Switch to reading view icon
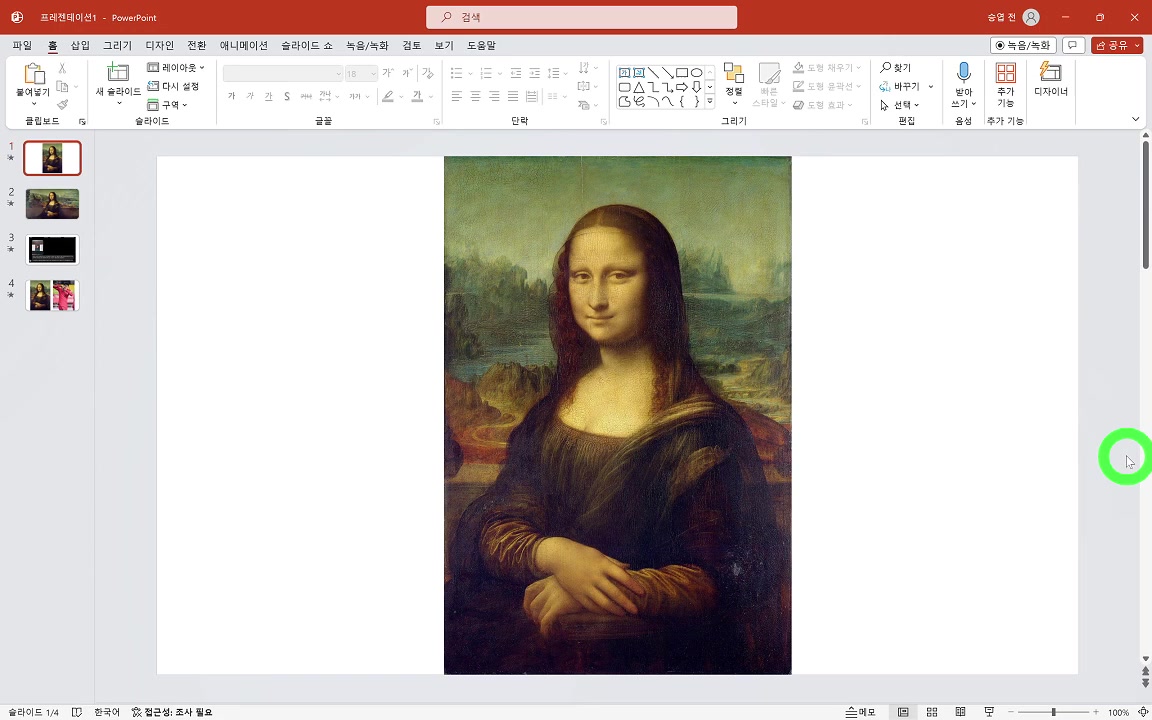This screenshot has height=720, width=1152. 960,712
